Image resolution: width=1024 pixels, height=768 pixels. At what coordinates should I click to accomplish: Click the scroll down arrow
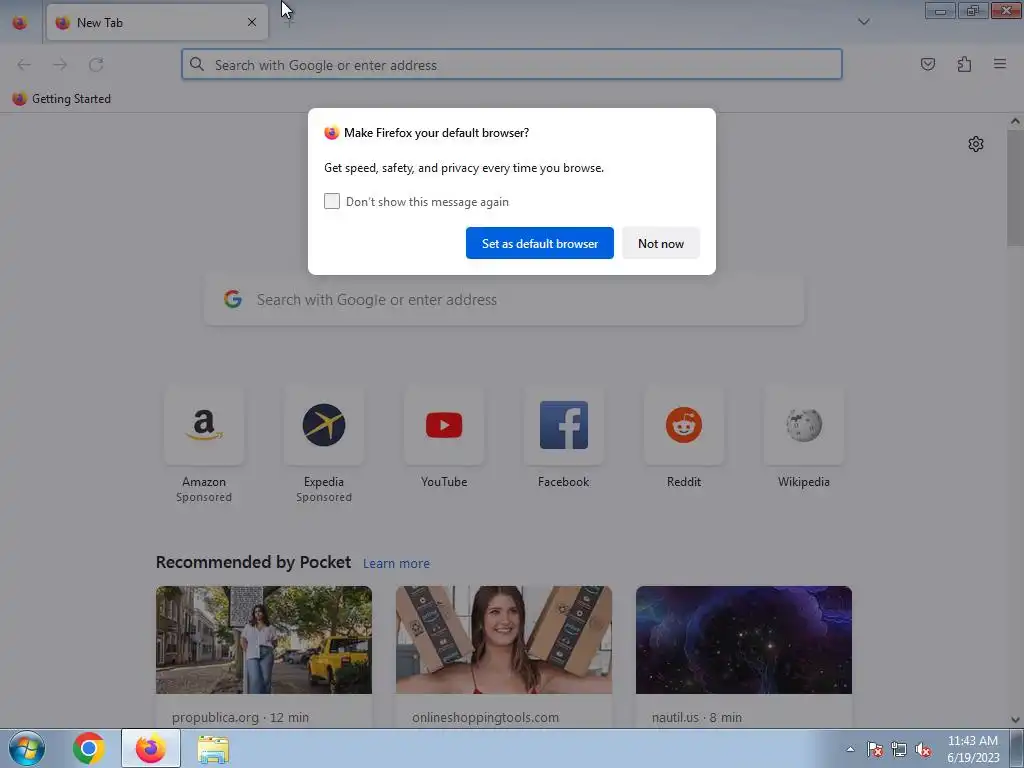point(1015,720)
